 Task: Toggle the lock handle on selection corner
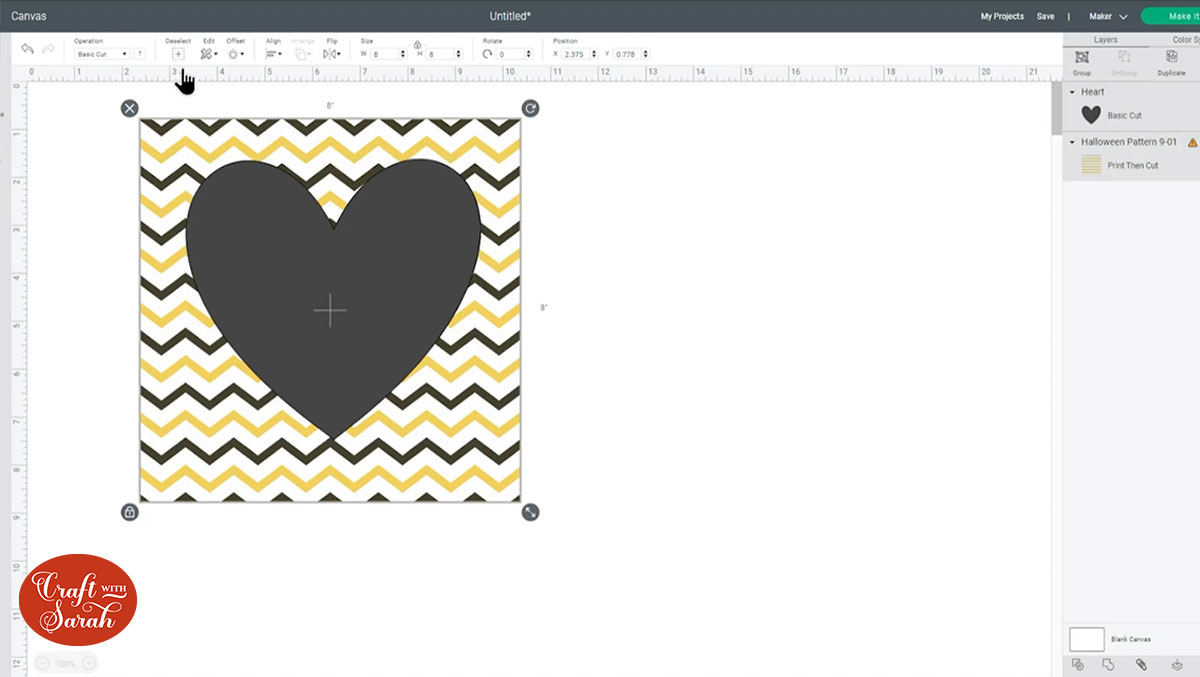[x=130, y=512]
